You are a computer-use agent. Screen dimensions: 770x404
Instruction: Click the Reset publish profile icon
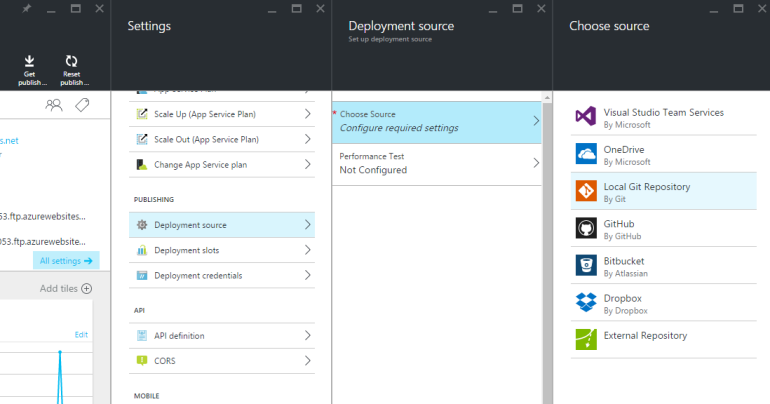click(71, 61)
